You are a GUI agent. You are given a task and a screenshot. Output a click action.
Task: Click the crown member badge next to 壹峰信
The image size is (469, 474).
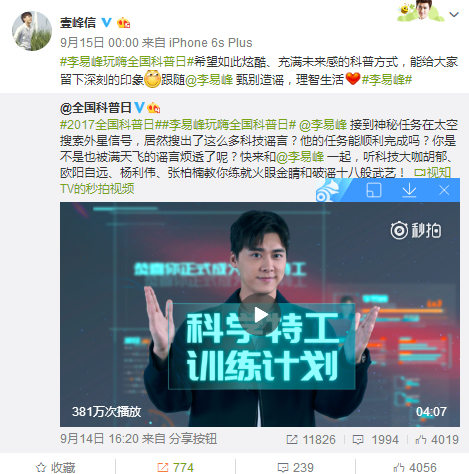(123, 23)
